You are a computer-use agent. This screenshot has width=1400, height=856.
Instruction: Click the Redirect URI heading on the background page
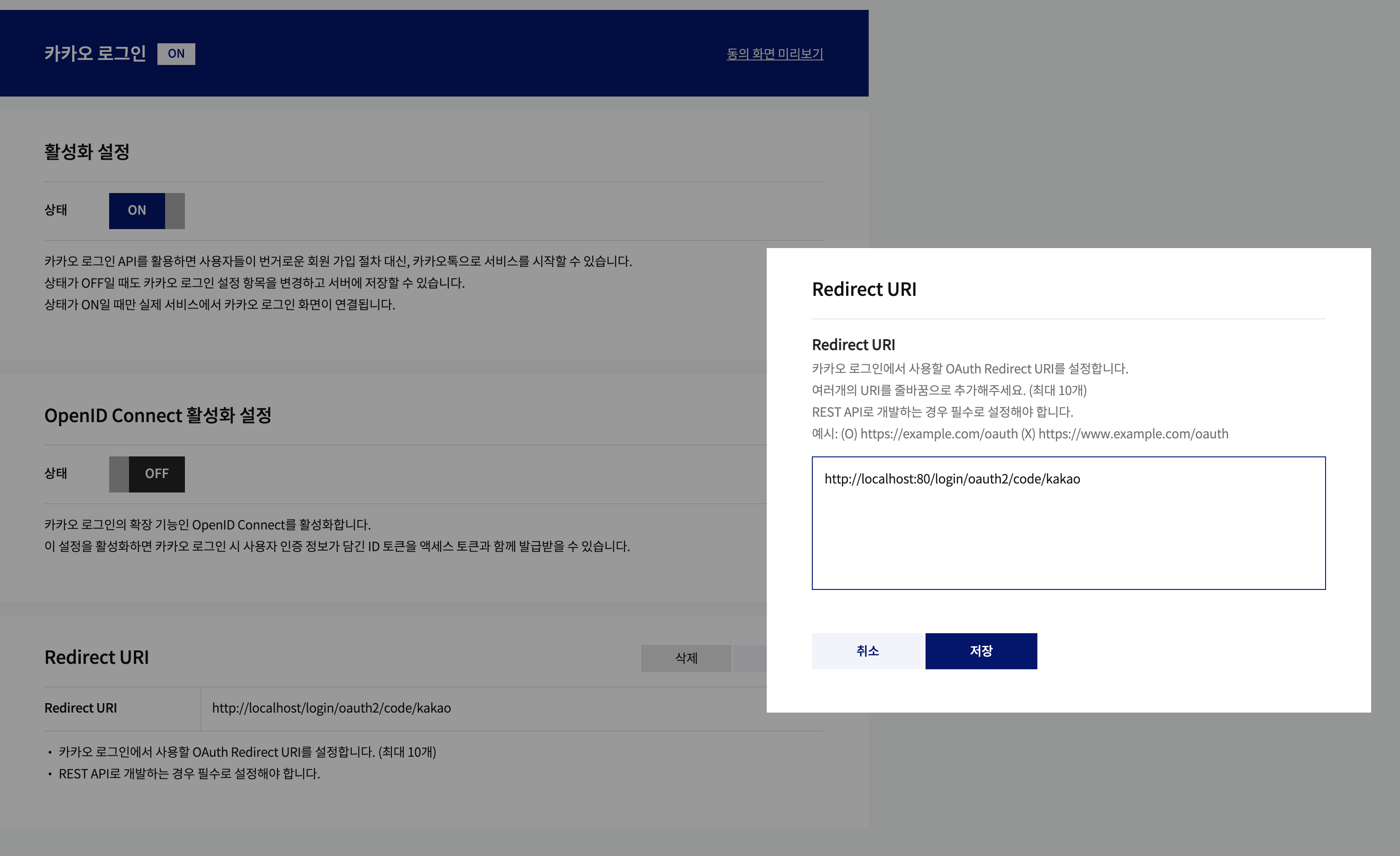click(97, 657)
